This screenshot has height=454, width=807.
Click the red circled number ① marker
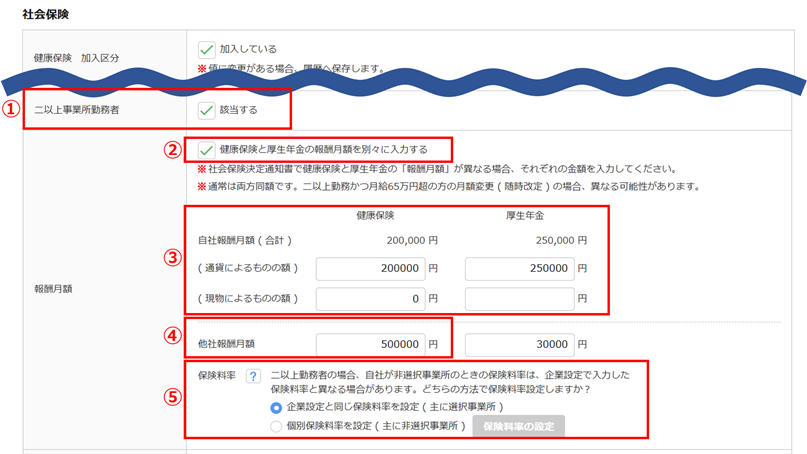(11, 110)
